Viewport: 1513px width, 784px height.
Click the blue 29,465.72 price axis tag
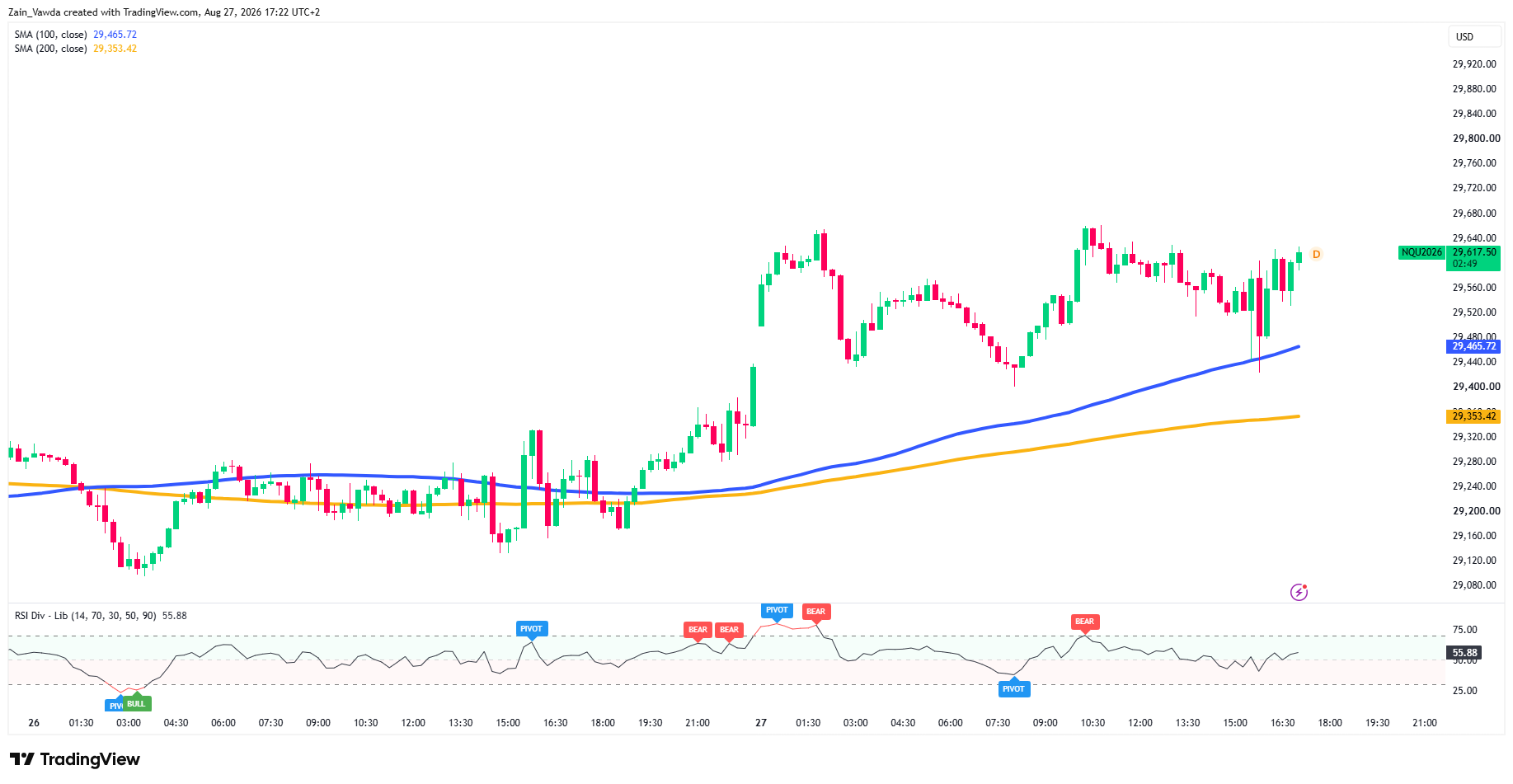coord(1473,346)
